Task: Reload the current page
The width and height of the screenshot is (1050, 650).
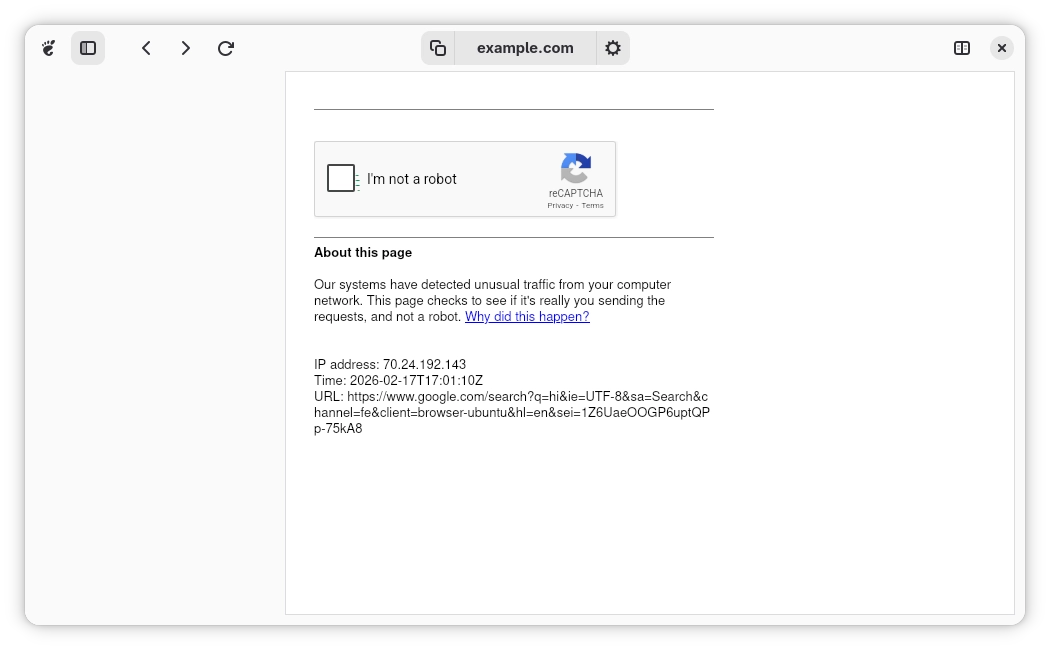Action: [x=226, y=48]
